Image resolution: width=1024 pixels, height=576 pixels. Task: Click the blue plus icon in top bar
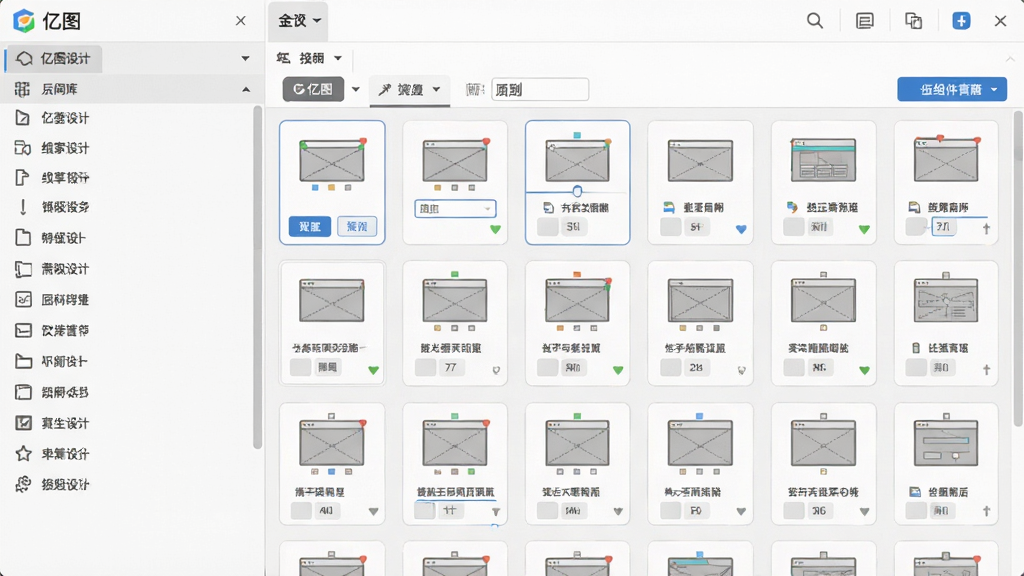pyautogui.click(x=961, y=21)
